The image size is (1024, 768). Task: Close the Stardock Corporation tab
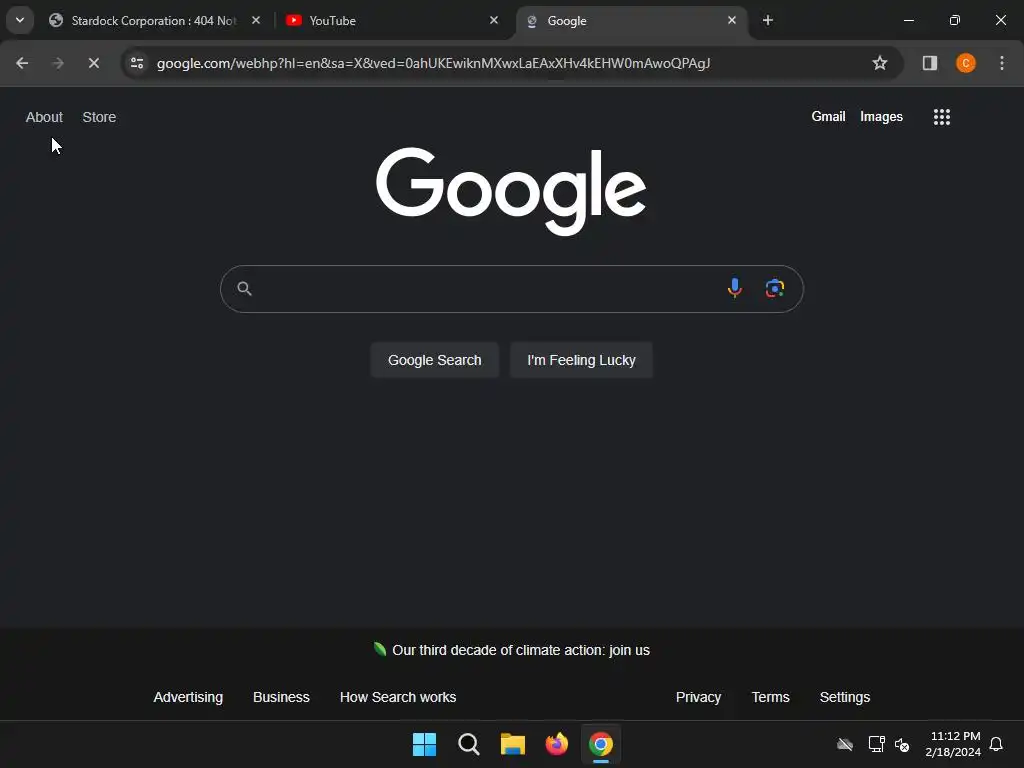pos(256,20)
